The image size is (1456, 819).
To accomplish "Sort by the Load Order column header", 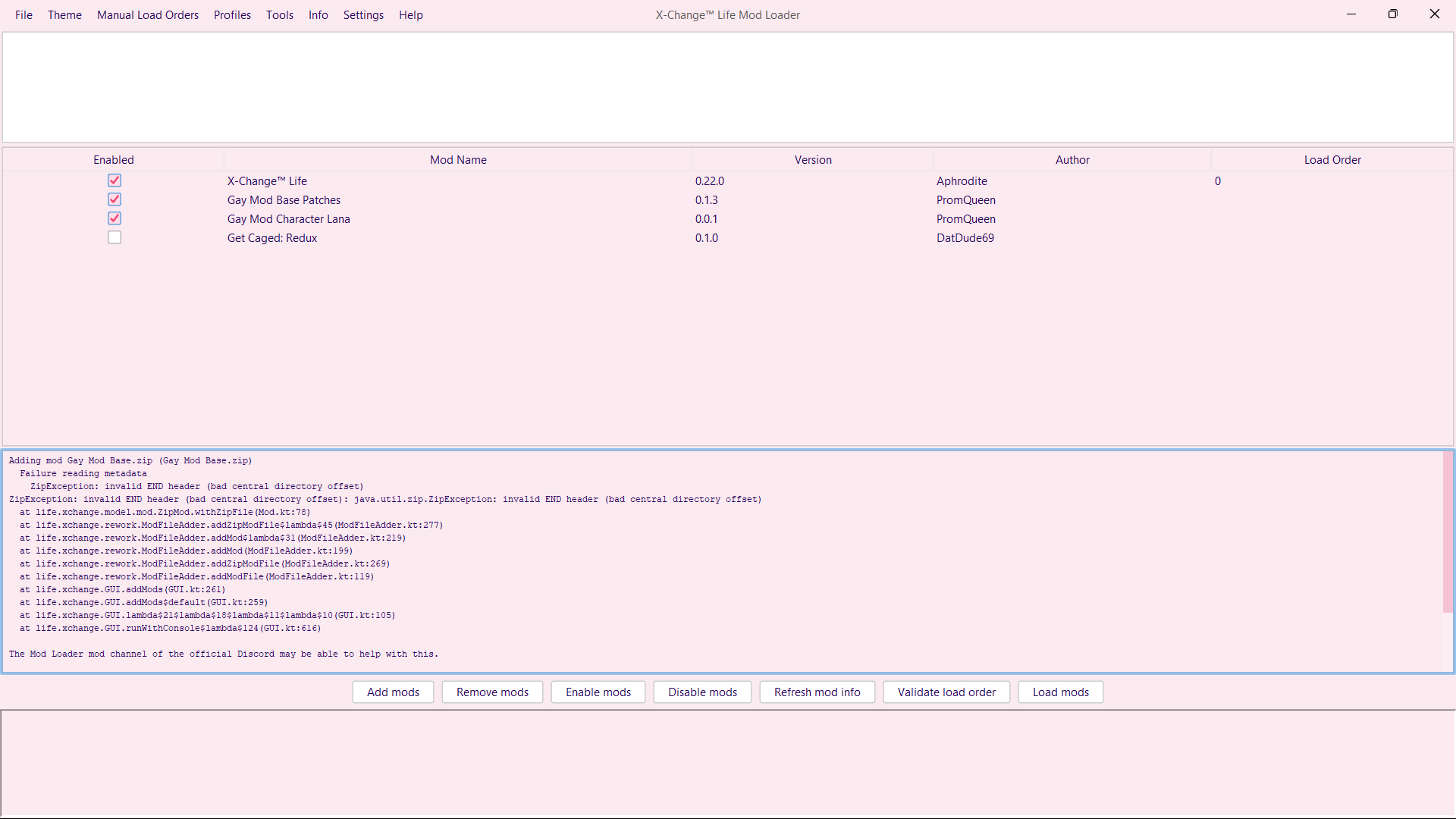I will (x=1332, y=159).
